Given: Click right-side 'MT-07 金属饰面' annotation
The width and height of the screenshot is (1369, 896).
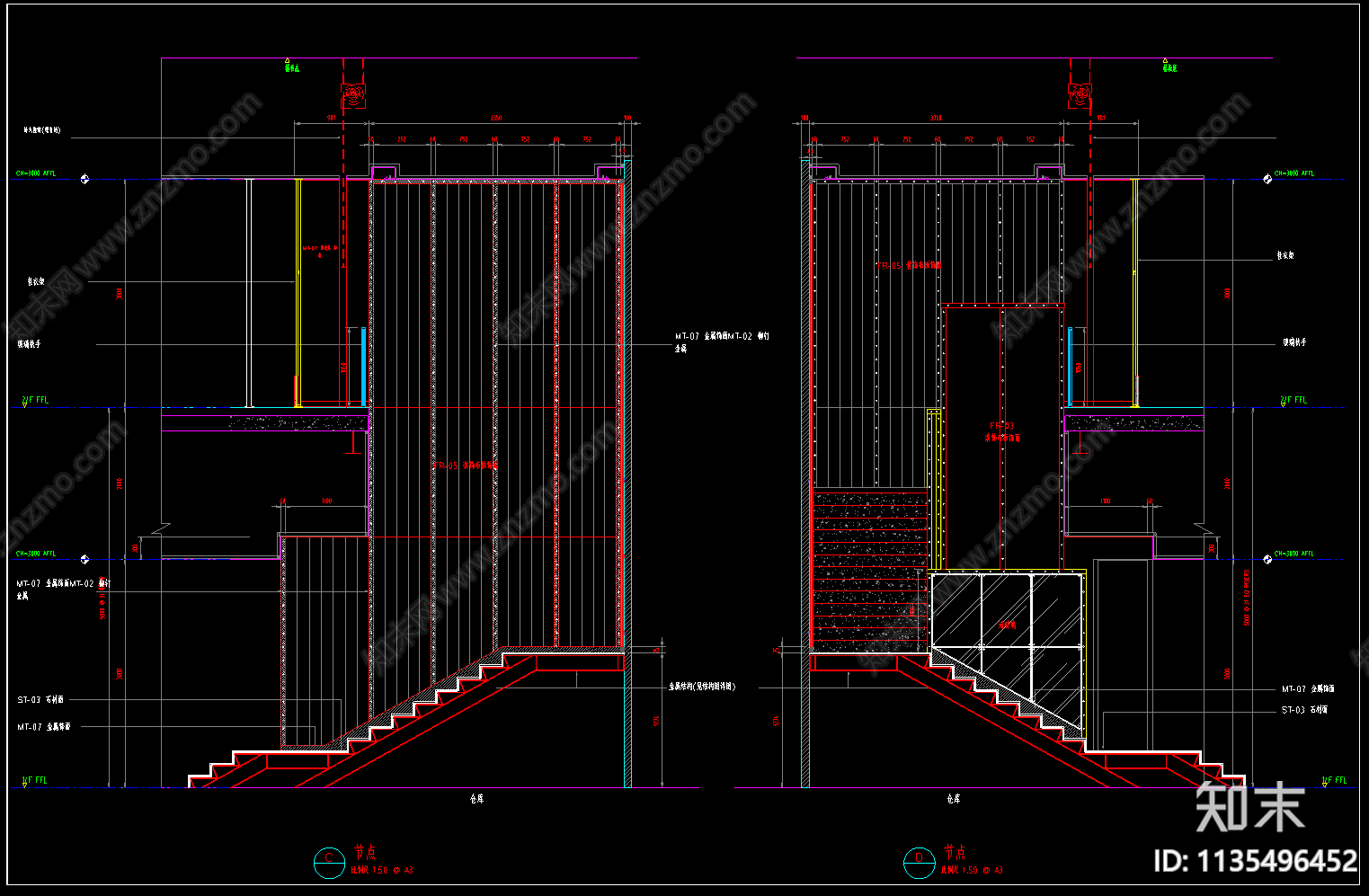Looking at the screenshot, I should [x=1308, y=689].
